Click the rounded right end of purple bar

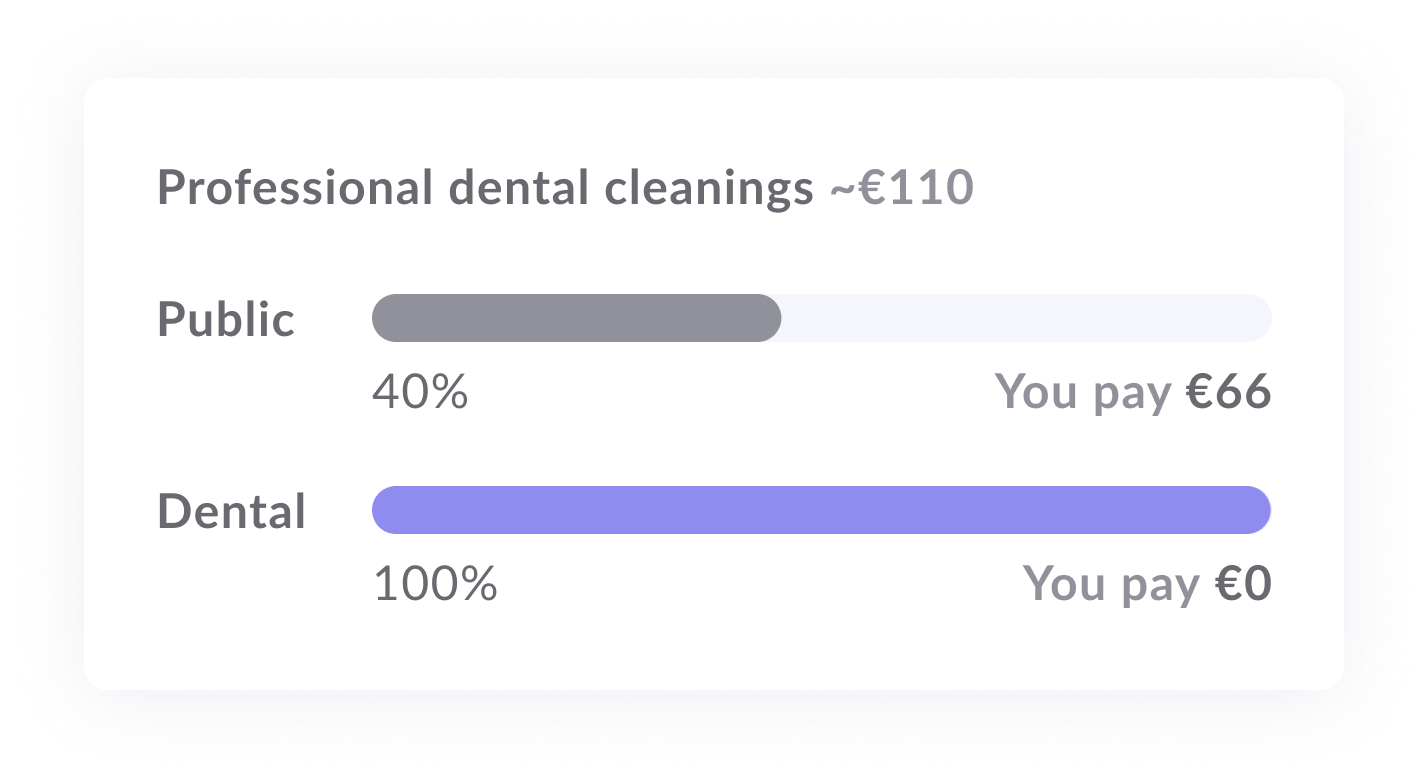tap(1258, 510)
